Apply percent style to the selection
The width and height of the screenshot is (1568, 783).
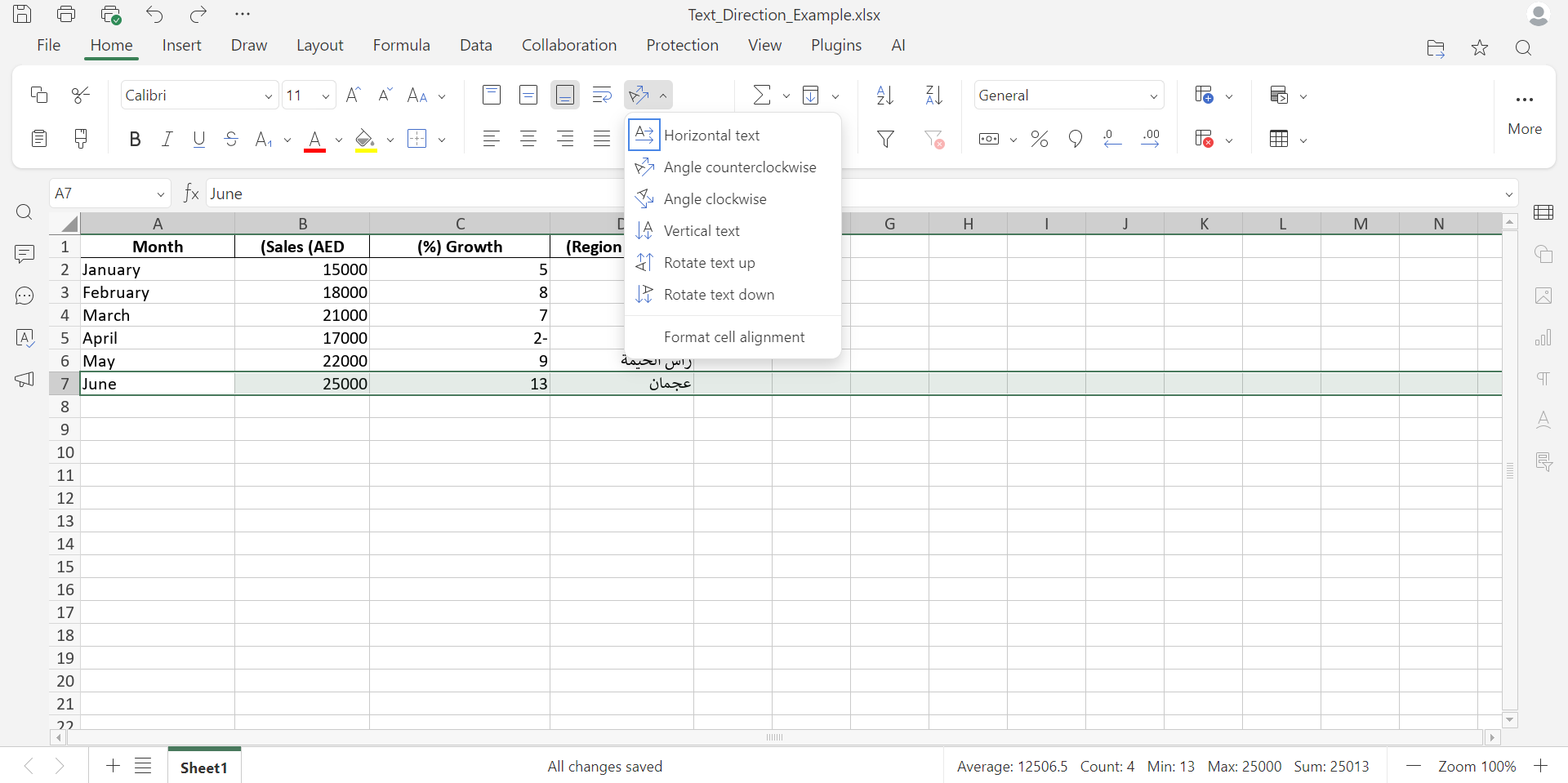[x=1039, y=139]
